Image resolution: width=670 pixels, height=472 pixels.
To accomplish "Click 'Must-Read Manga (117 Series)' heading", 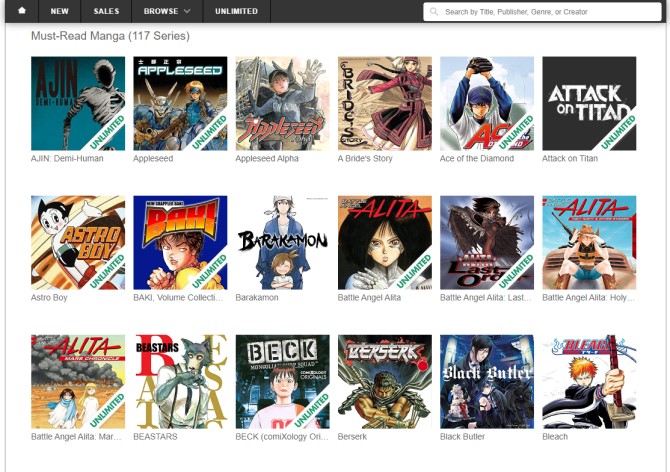I will pos(110,36).
